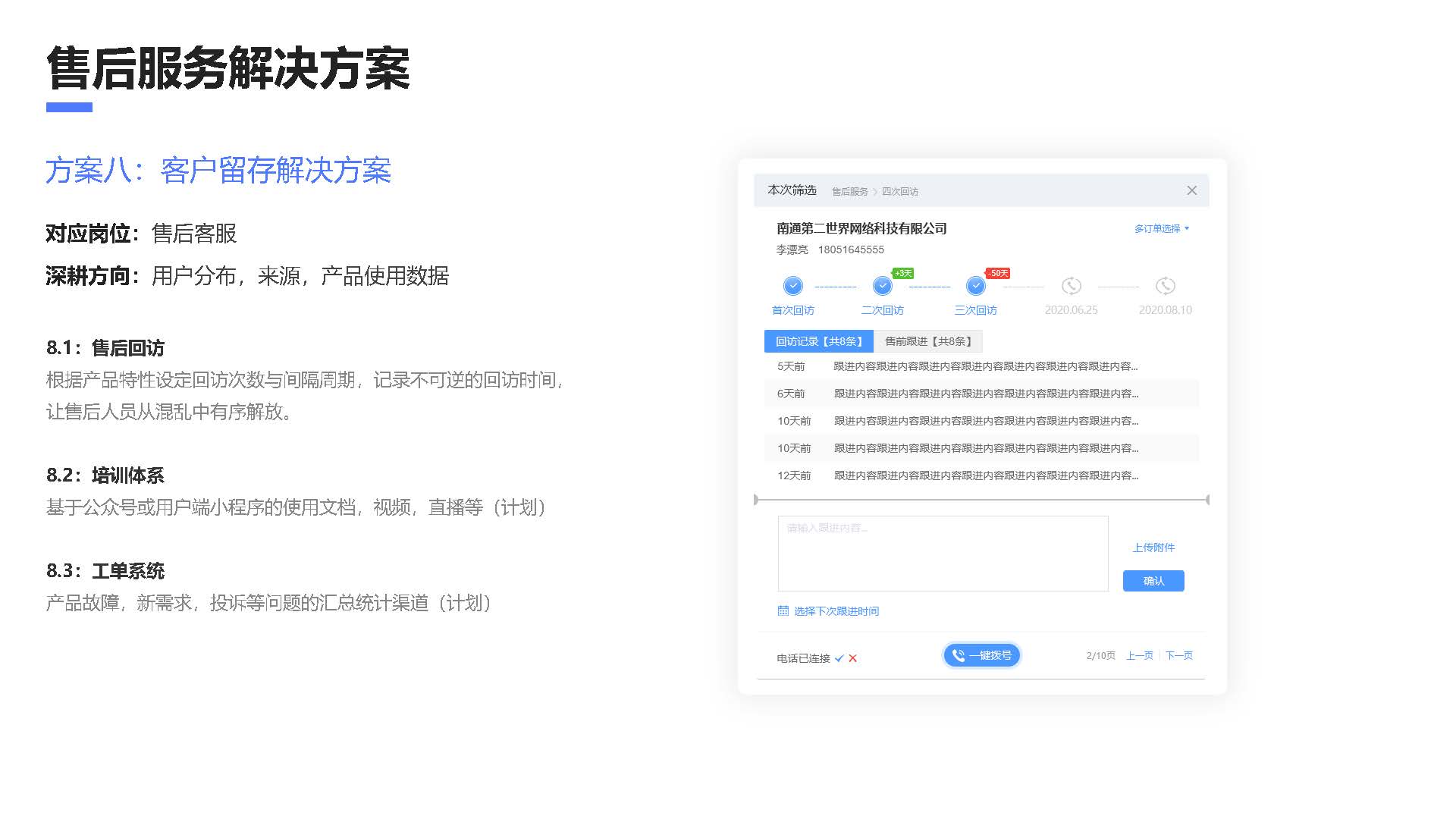Click company name 南通第二世界网络科技有限公司
The width and height of the screenshot is (1456, 819).
pyautogui.click(x=861, y=228)
